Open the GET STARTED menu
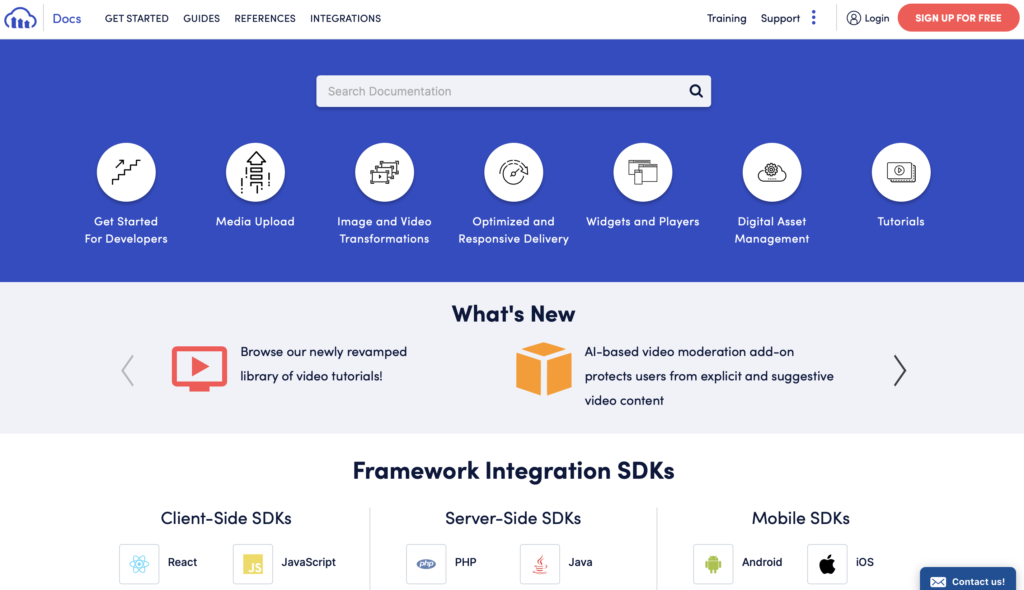The width and height of the screenshot is (1024, 590). click(136, 18)
